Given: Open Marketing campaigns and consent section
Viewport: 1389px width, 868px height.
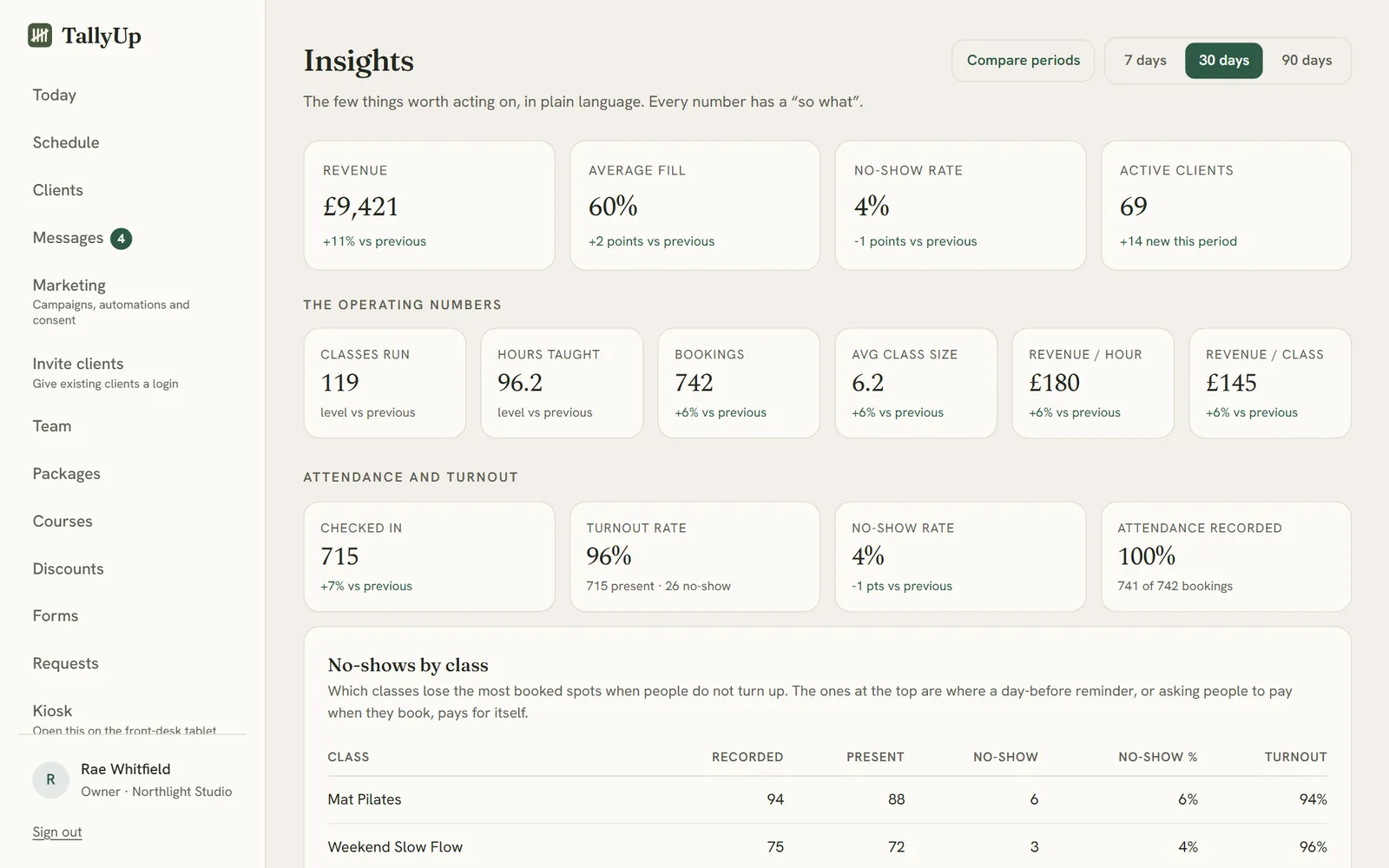Looking at the screenshot, I should (x=111, y=301).
